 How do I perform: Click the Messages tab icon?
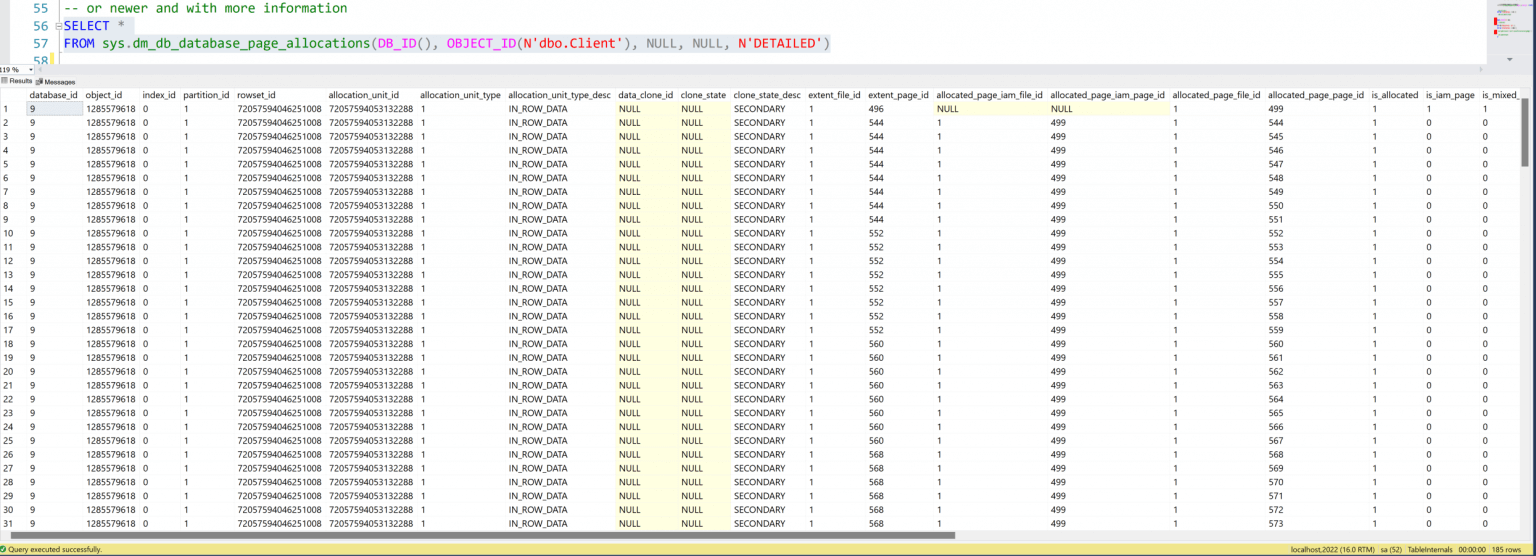40,81
